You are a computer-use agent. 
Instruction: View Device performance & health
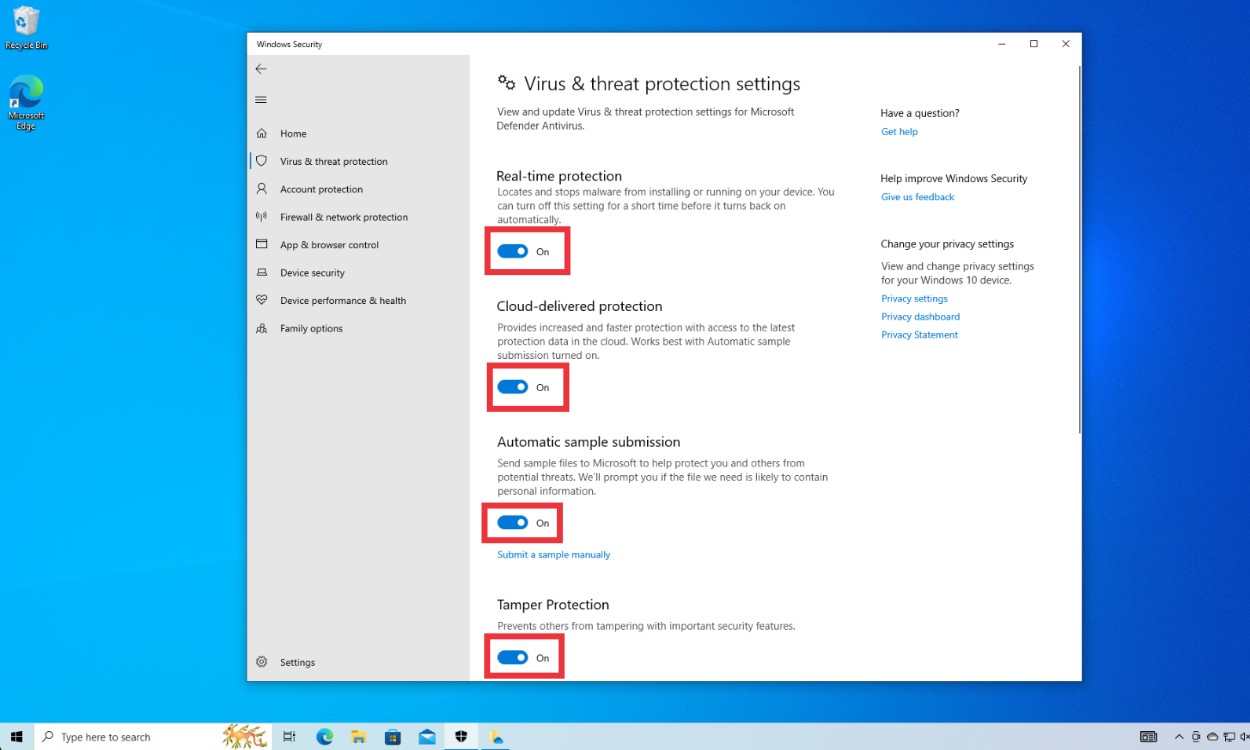pyautogui.click(x=343, y=300)
